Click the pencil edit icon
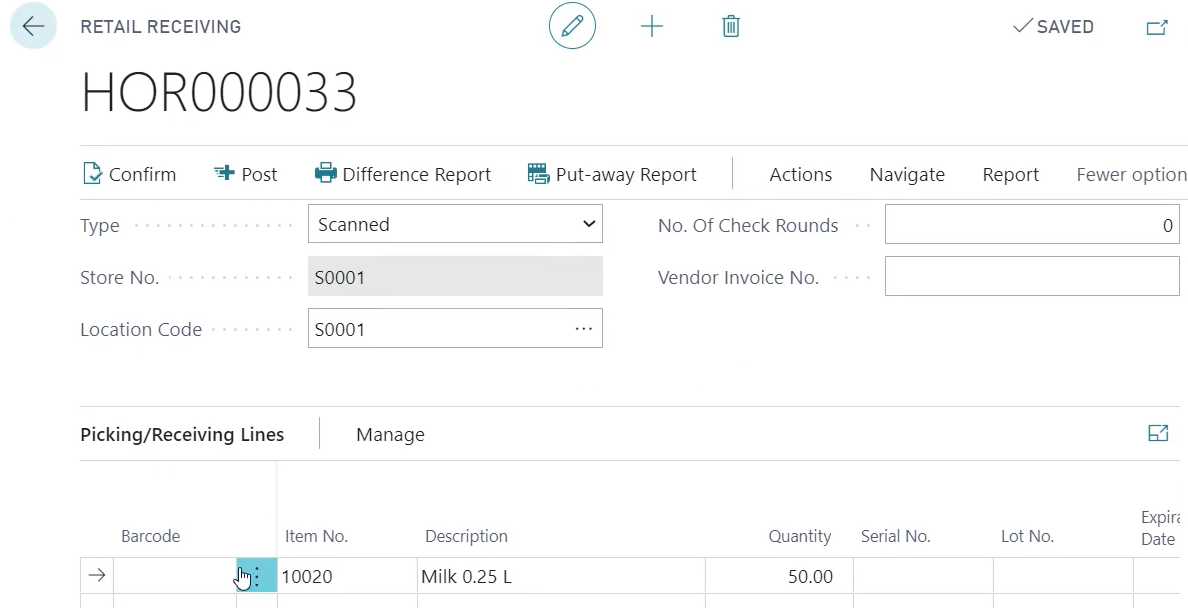Image resolution: width=1188 pixels, height=608 pixels. (x=572, y=27)
